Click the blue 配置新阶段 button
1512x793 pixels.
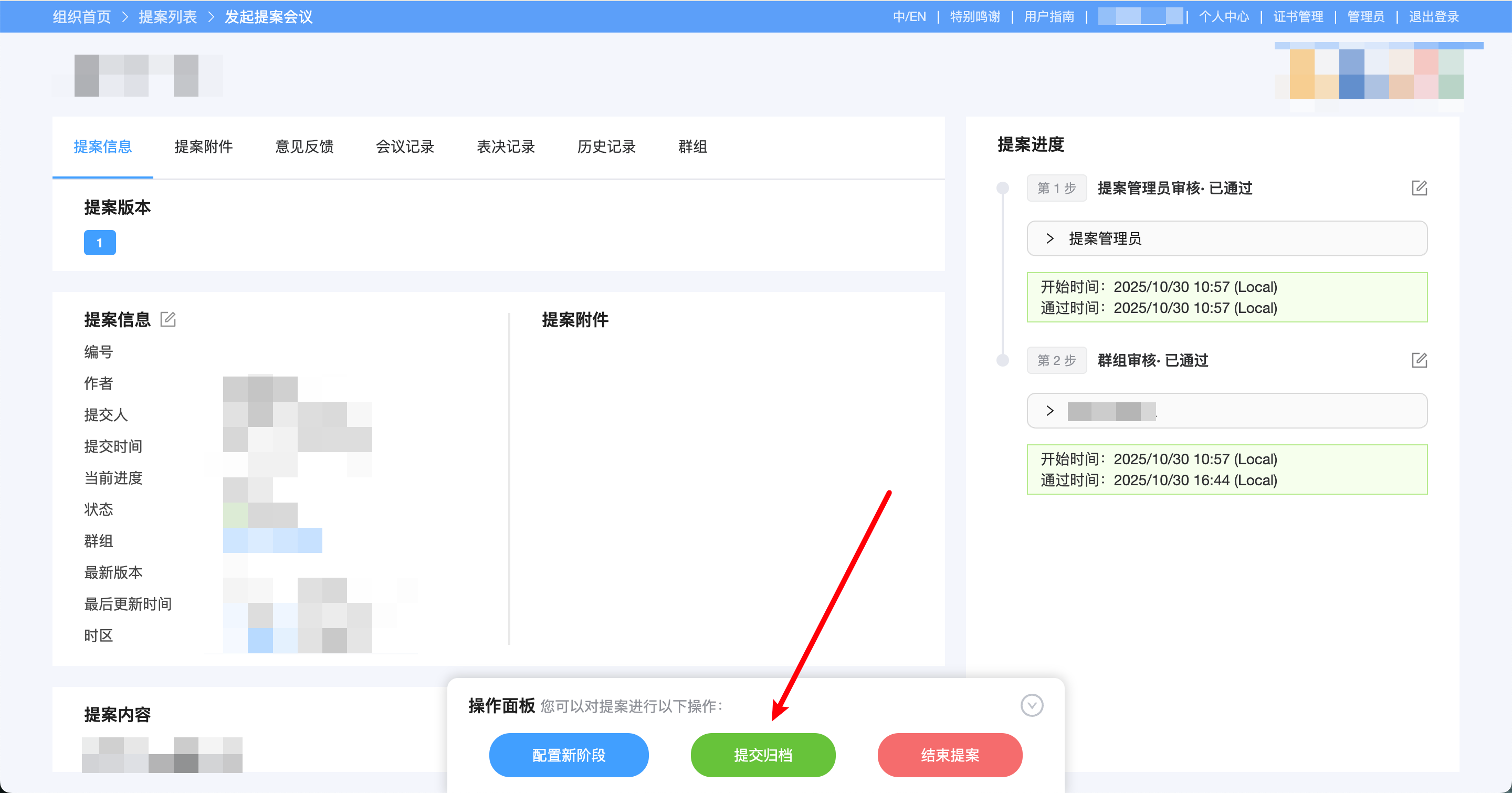[568, 755]
